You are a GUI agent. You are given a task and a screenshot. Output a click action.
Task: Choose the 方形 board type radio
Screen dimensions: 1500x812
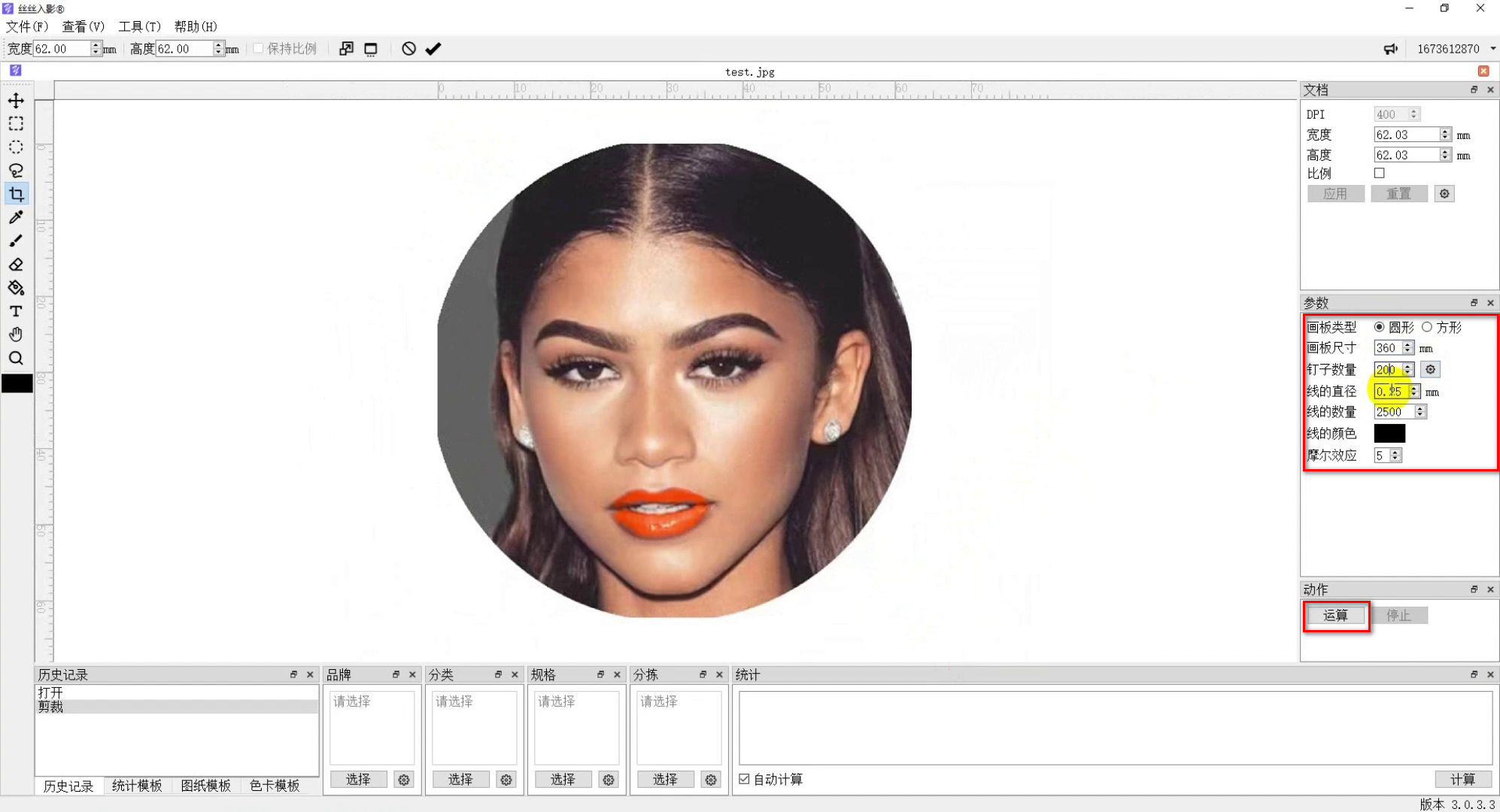[x=1427, y=327]
